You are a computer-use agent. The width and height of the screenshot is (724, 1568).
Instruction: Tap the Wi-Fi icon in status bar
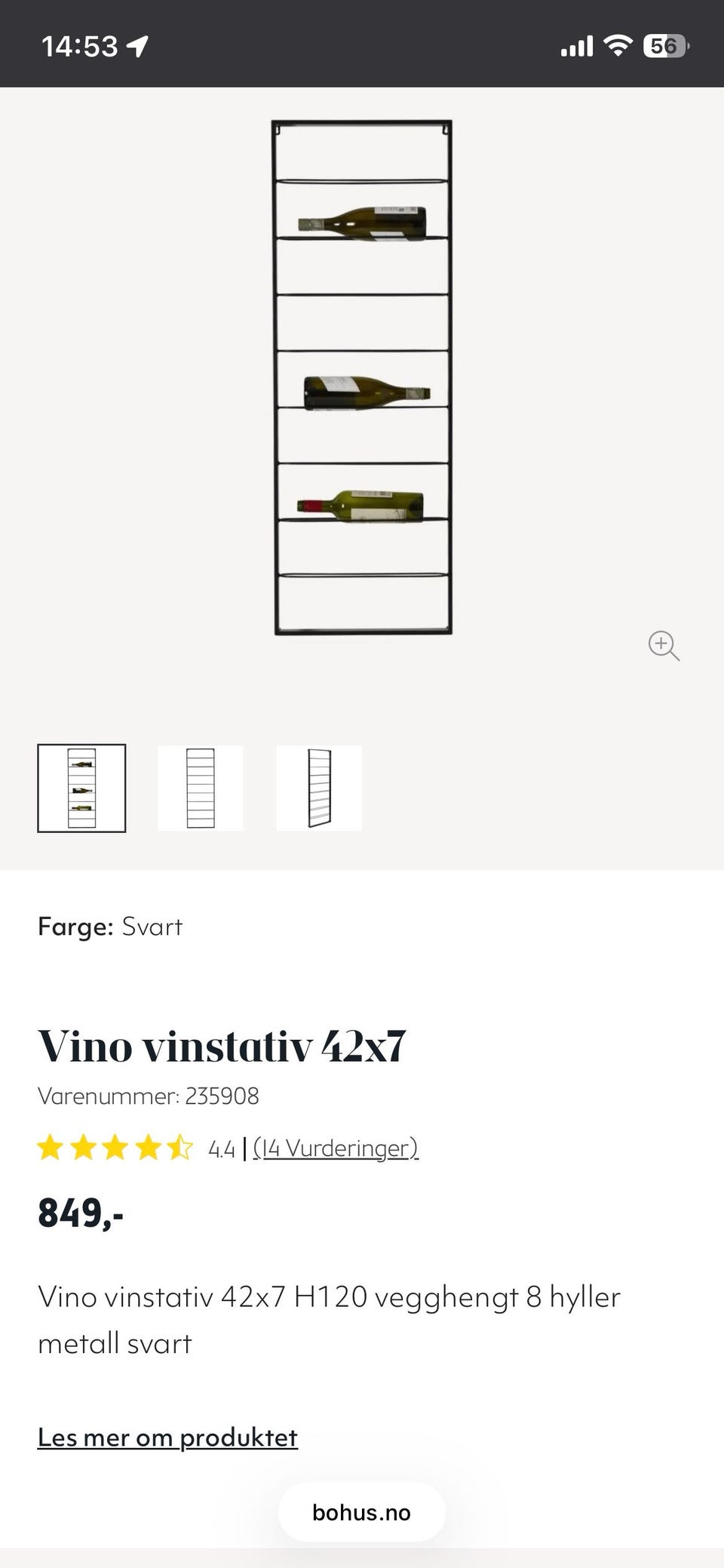tap(618, 46)
